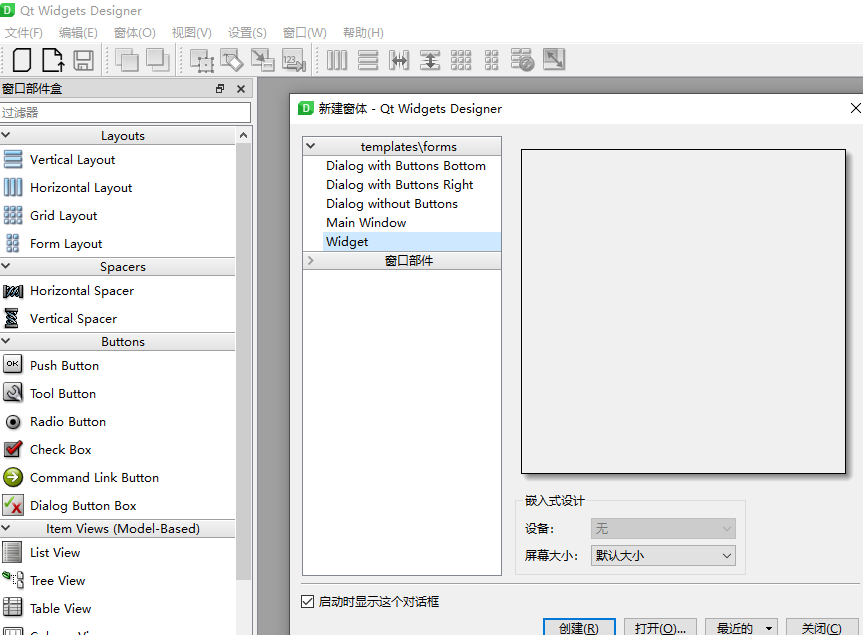Pick Check Box from the widget box
The width and height of the screenshot is (863, 635).
pyautogui.click(x=118, y=450)
